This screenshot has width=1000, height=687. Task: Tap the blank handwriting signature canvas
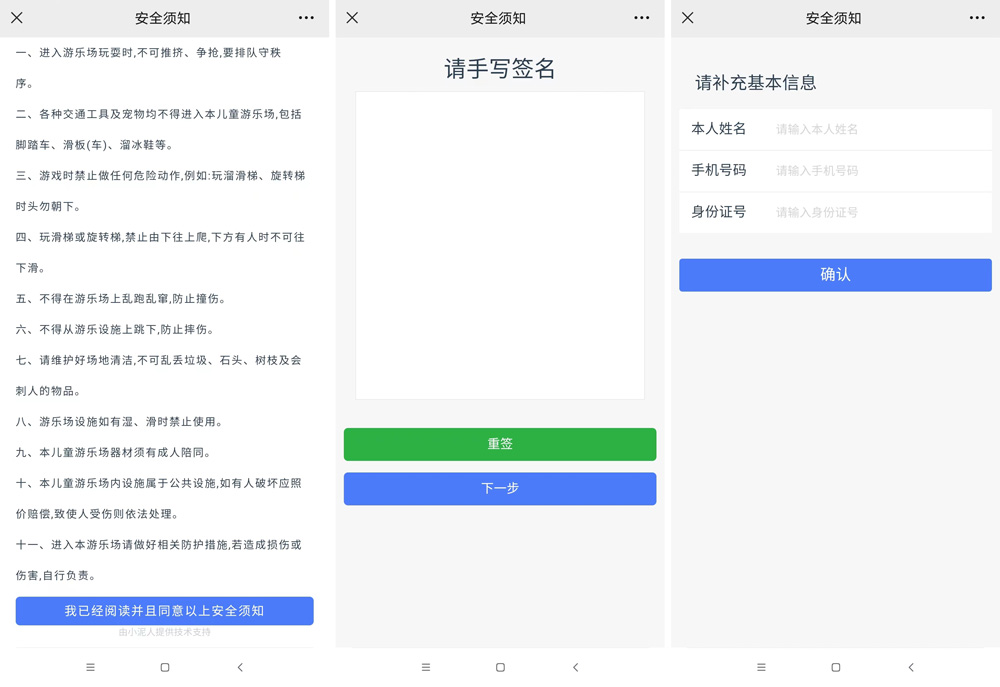point(500,245)
